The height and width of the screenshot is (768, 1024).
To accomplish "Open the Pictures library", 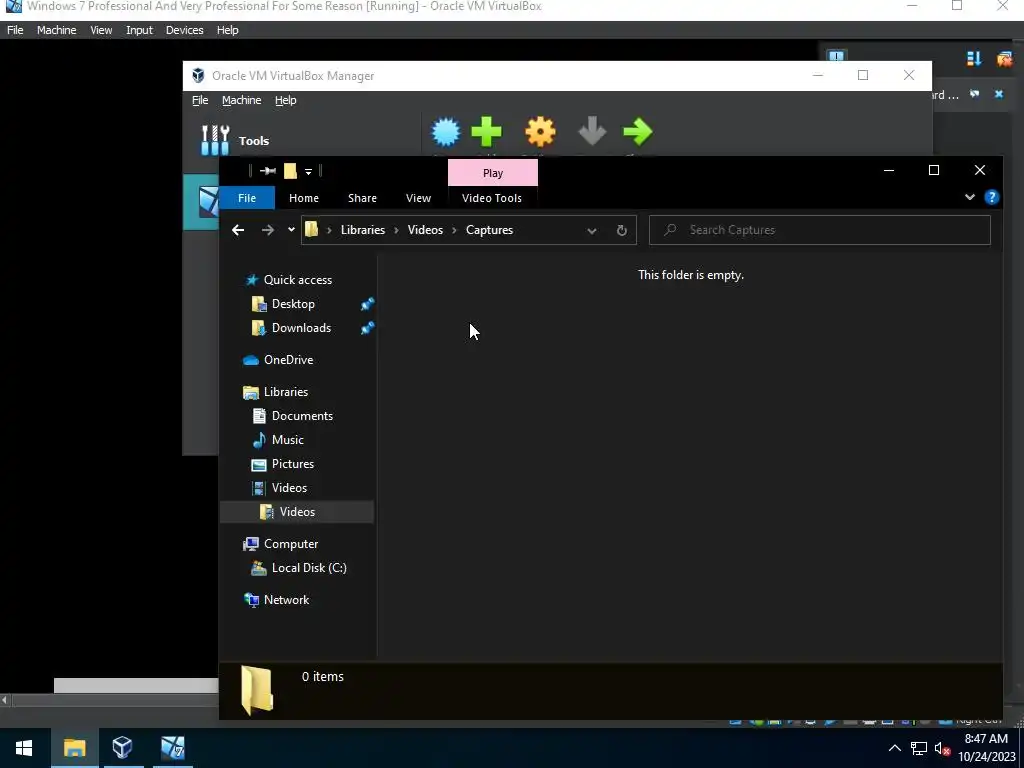I will pyautogui.click(x=293, y=464).
